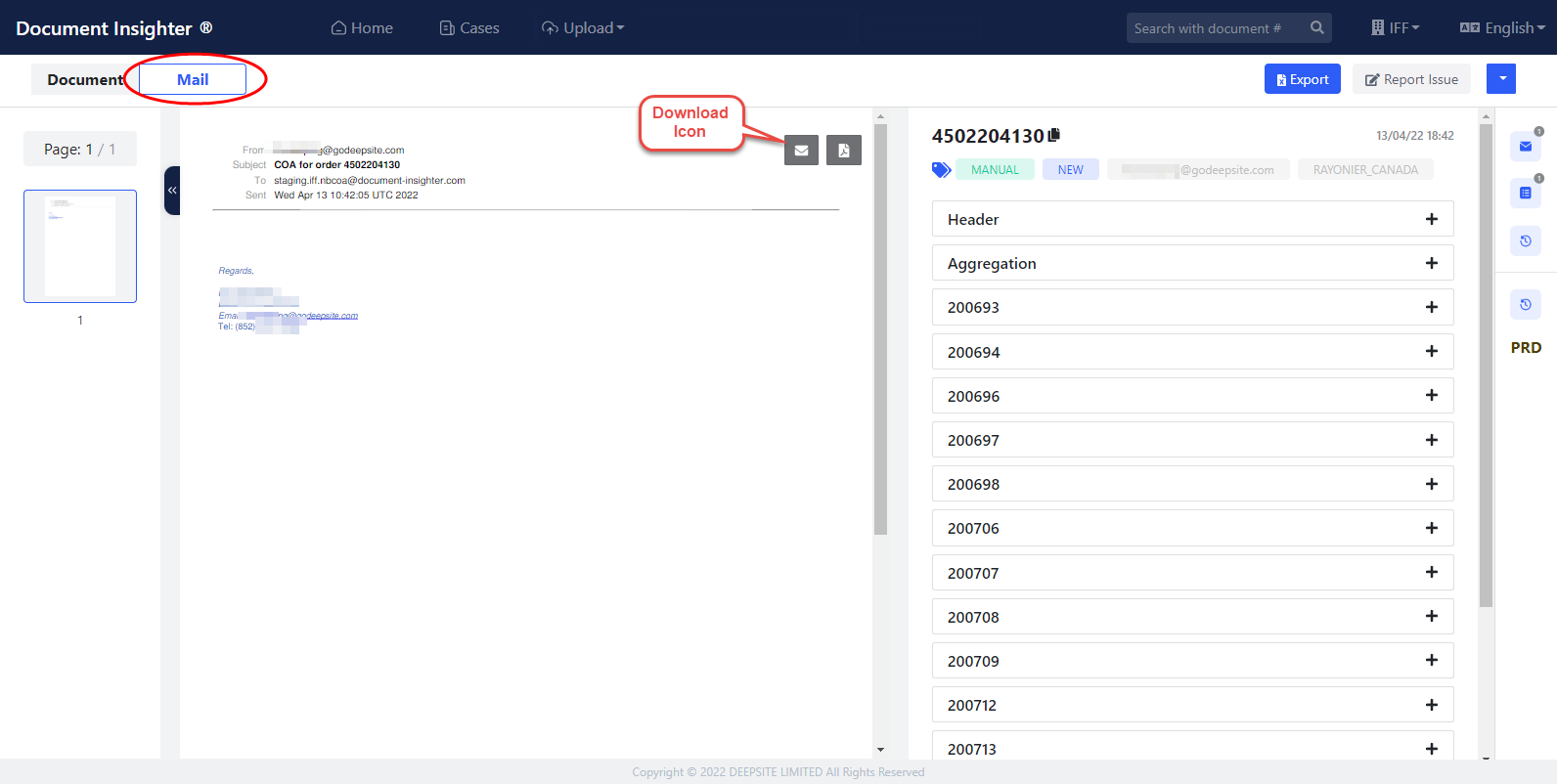Click the search magnifier icon
This screenshot has height=784, width=1557.
click(x=1316, y=28)
